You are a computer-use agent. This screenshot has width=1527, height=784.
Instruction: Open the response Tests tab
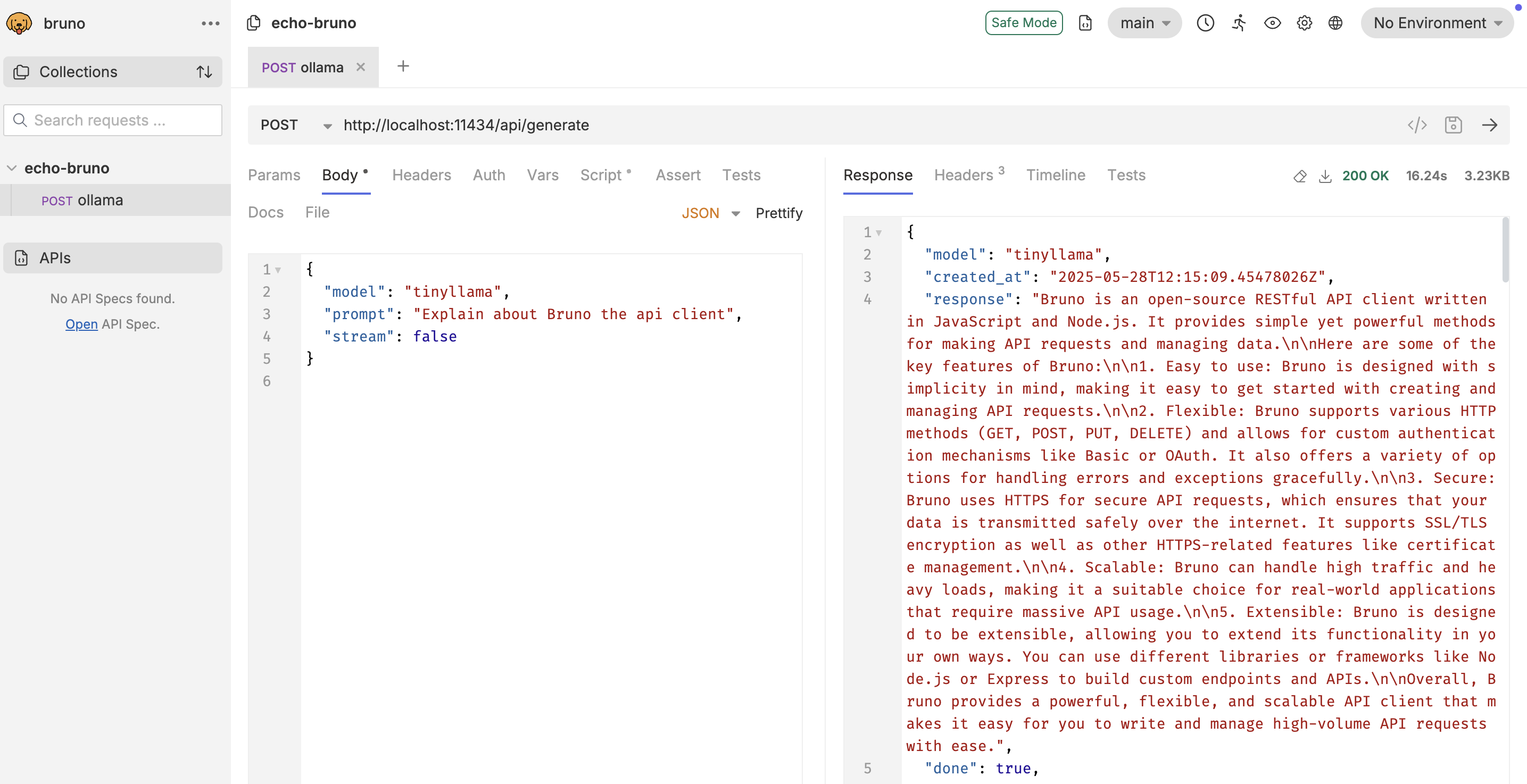pyautogui.click(x=1126, y=175)
